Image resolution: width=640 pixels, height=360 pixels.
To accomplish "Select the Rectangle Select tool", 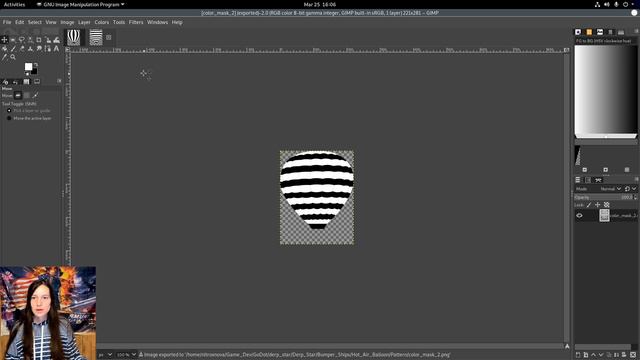I will pyautogui.click(x=13, y=40).
